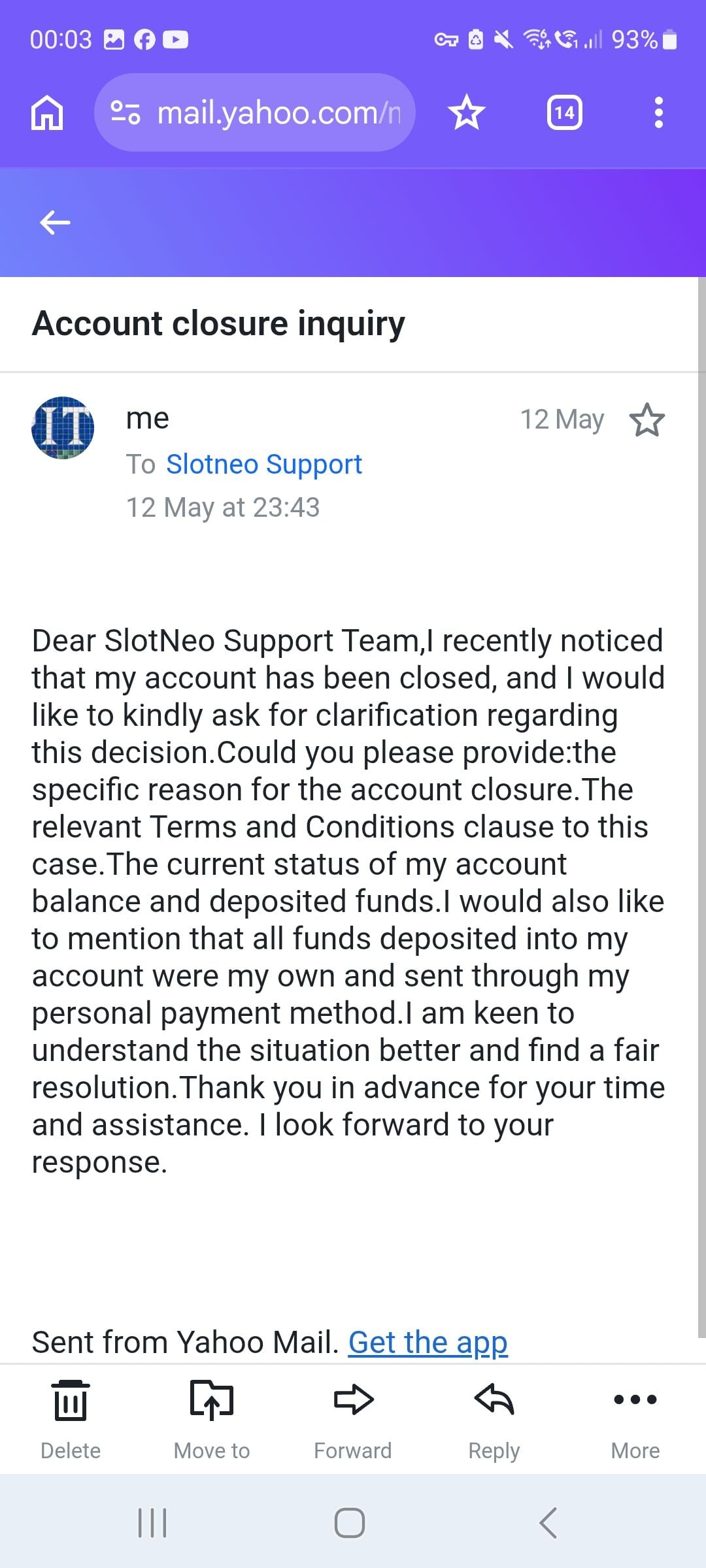Open the tab switcher showing 14 tabs

tap(565, 113)
